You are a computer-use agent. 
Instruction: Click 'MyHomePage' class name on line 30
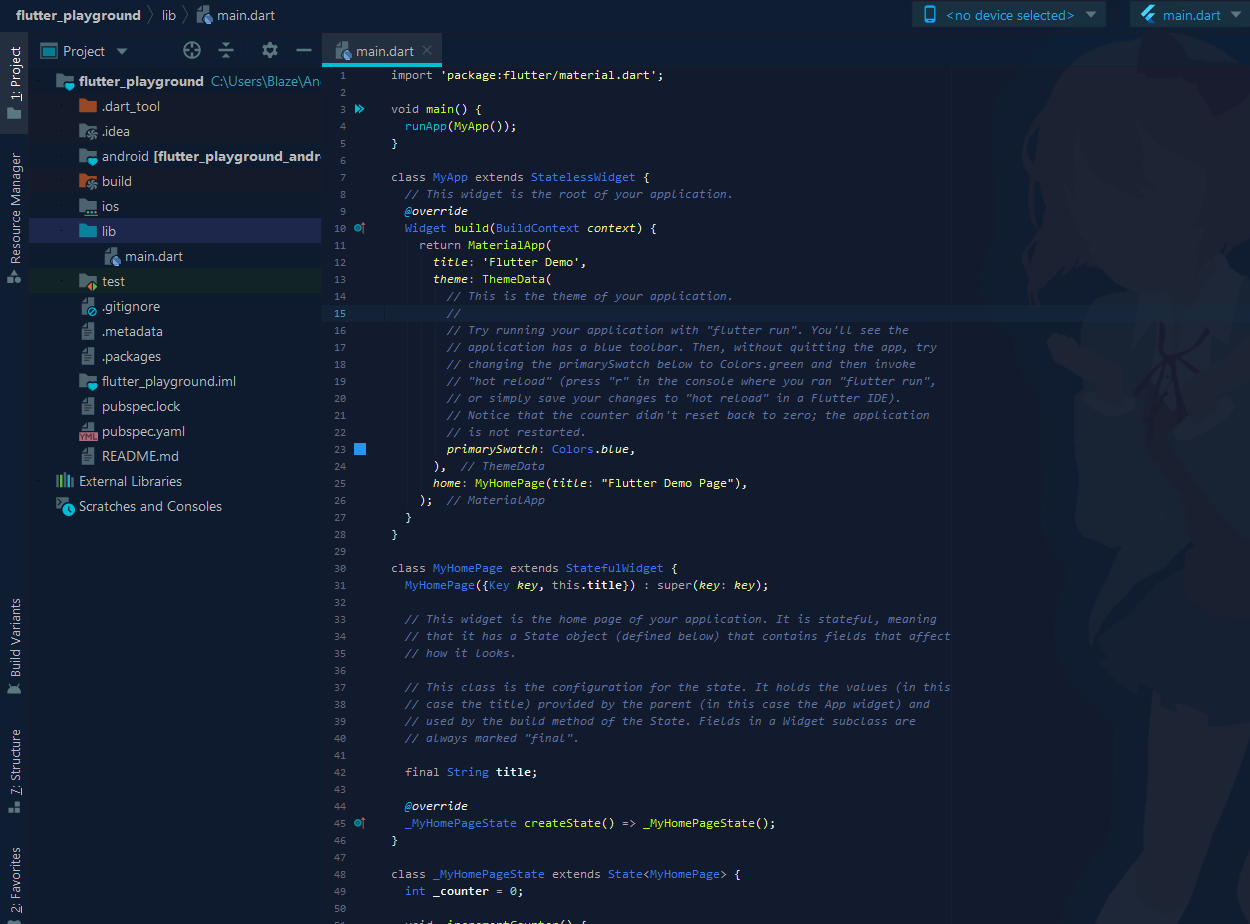[468, 568]
